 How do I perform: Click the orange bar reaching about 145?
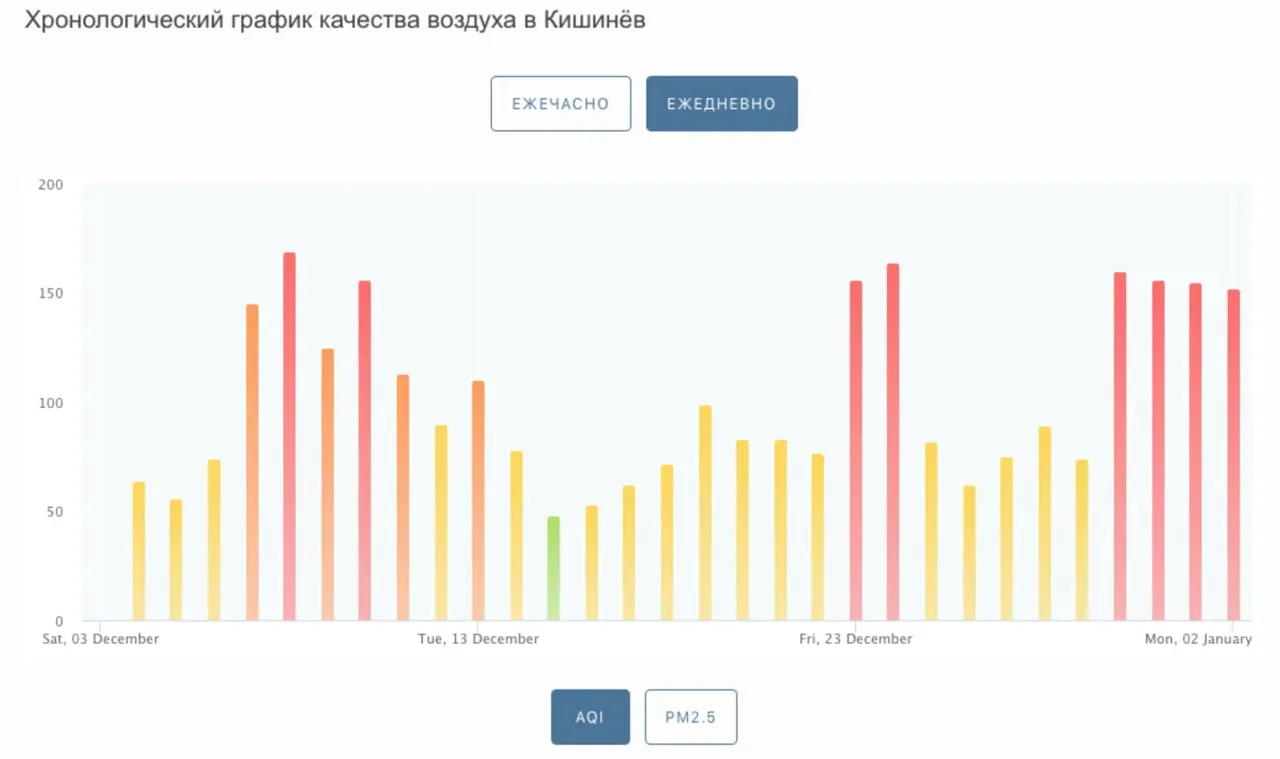(x=252, y=462)
